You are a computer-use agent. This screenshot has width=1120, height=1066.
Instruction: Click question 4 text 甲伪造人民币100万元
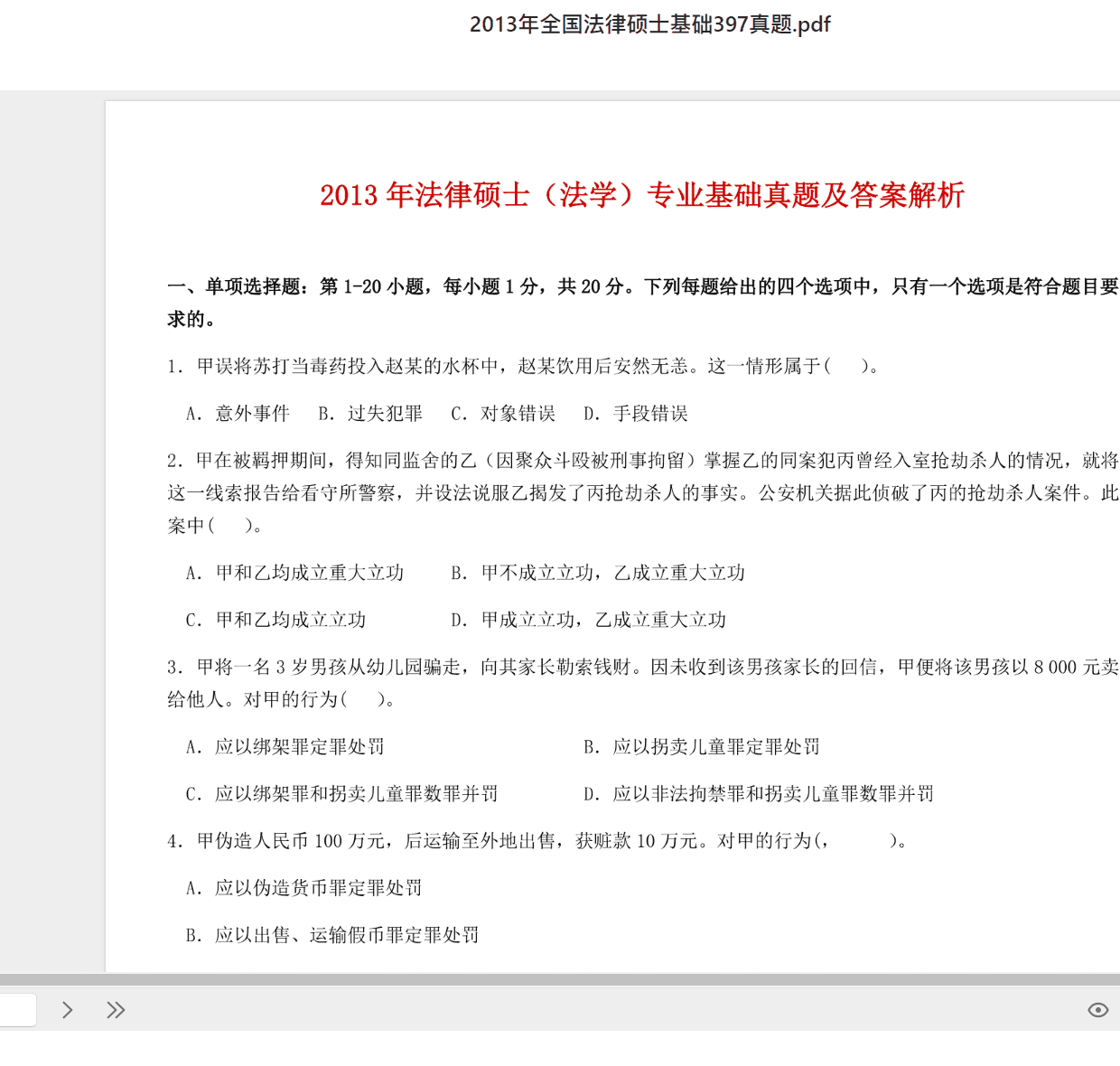click(537, 841)
